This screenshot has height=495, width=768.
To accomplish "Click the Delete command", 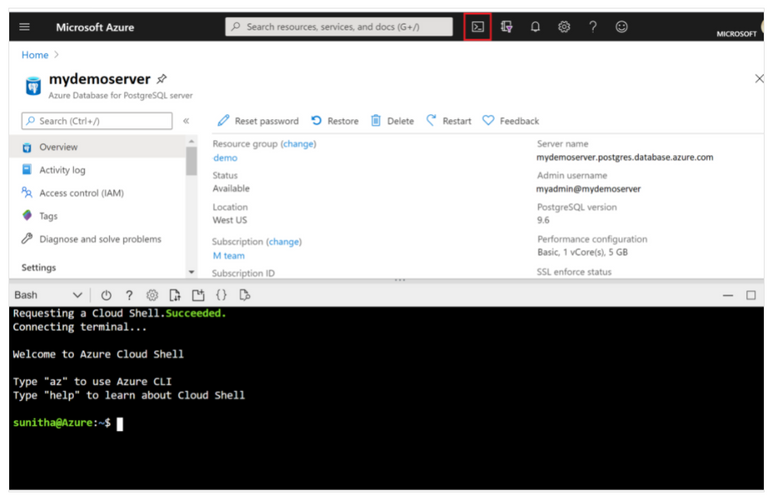I will point(392,121).
